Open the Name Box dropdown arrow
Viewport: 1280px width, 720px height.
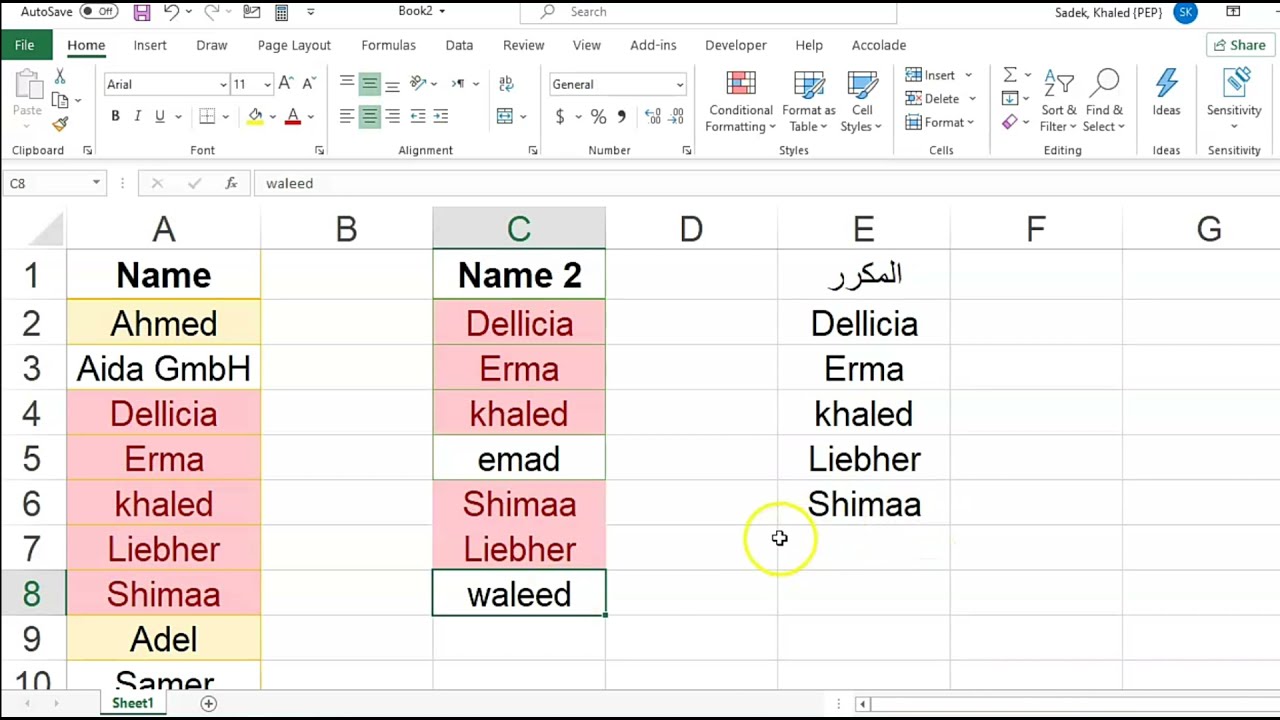click(x=96, y=183)
